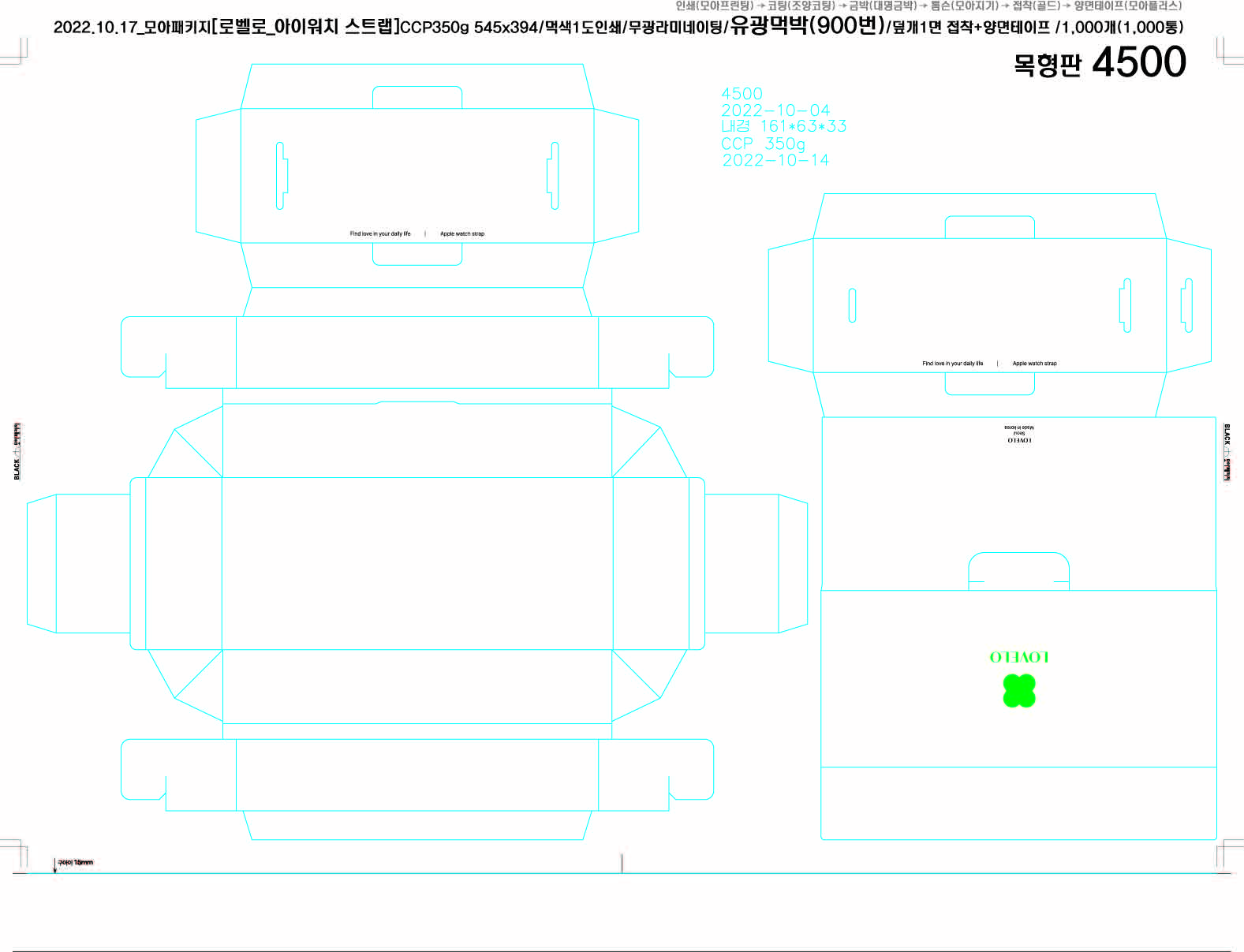The width and height of the screenshot is (1244, 952).
Task: Click the 인쇄(모아프린팅) process step text
Action: pos(714,6)
